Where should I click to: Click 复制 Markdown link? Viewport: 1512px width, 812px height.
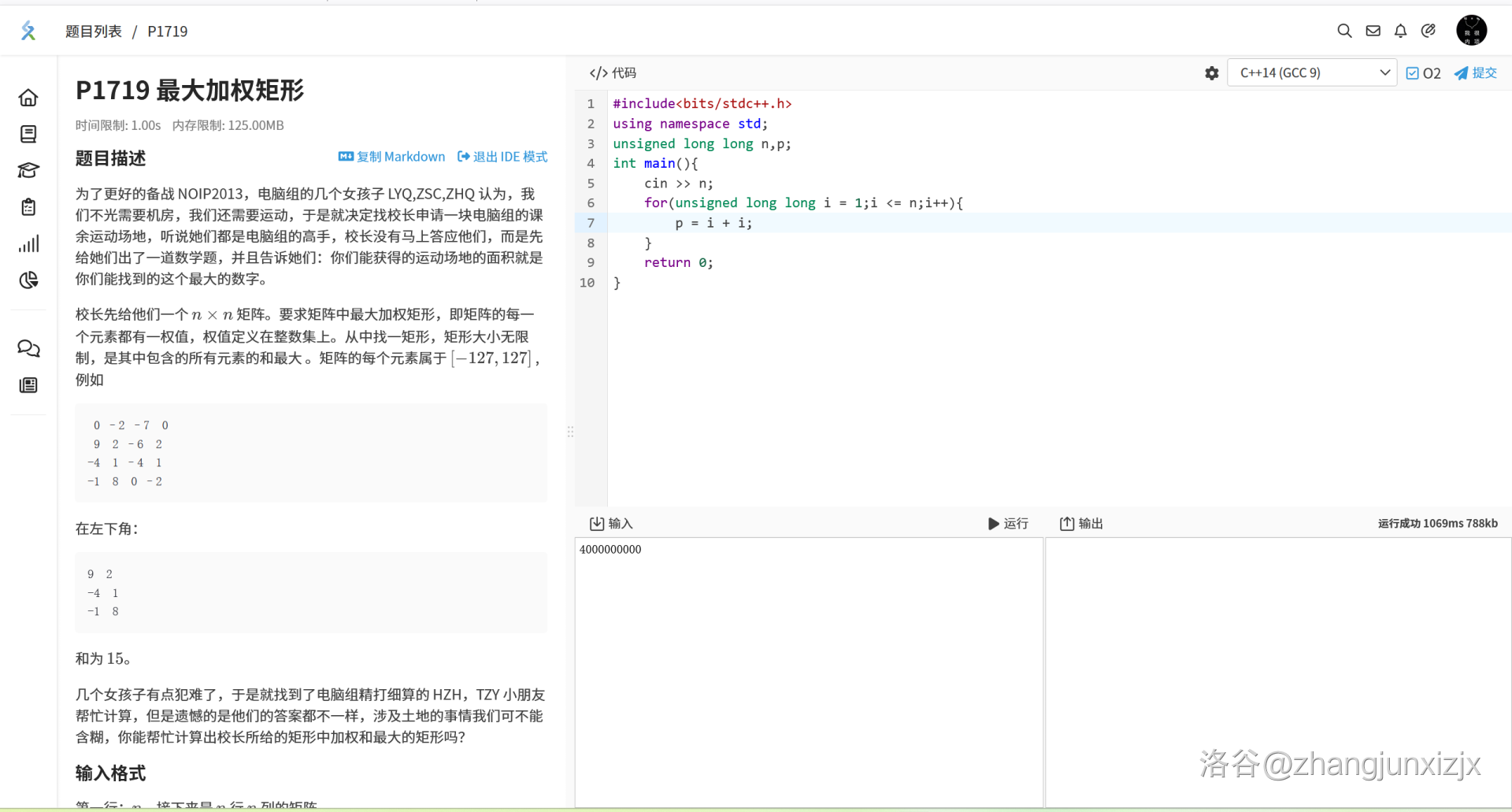click(x=391, y=157)
